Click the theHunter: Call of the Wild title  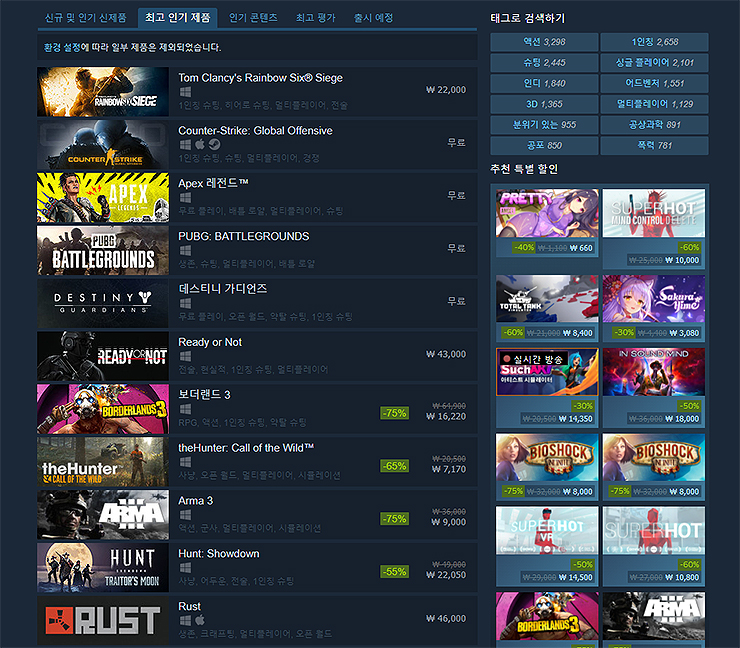pos(246,448)
